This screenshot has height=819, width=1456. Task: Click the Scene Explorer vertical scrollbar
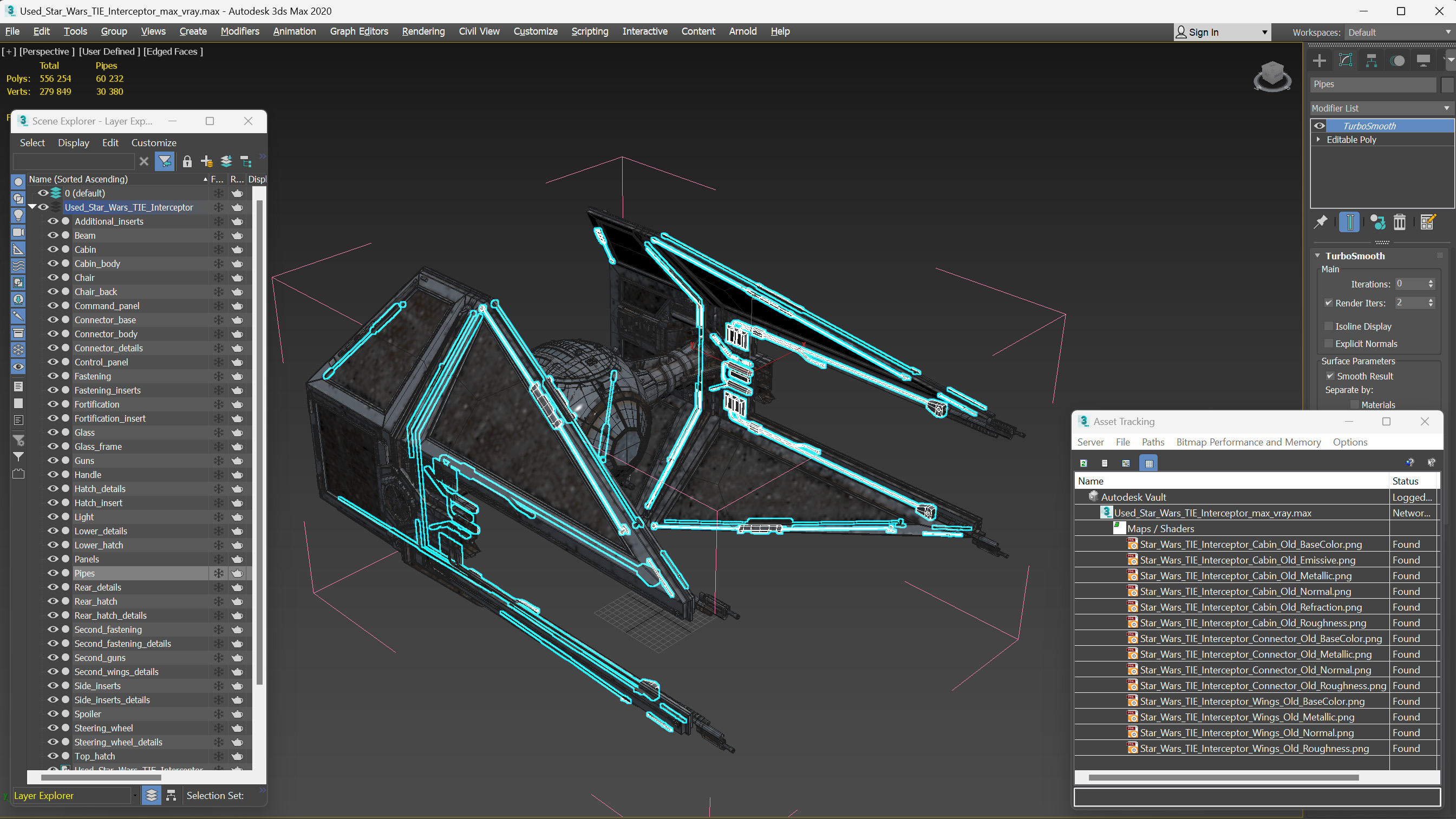(259, 442)
